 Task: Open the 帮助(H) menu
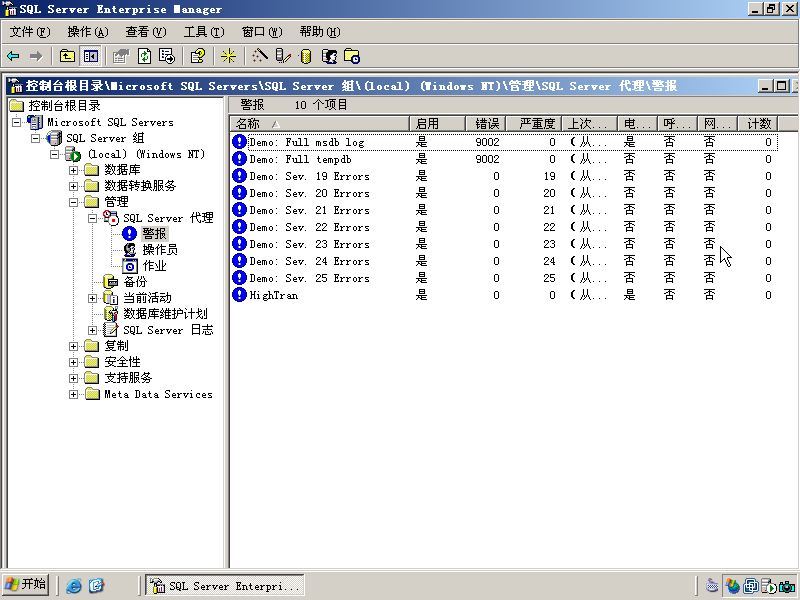[320, 32]
